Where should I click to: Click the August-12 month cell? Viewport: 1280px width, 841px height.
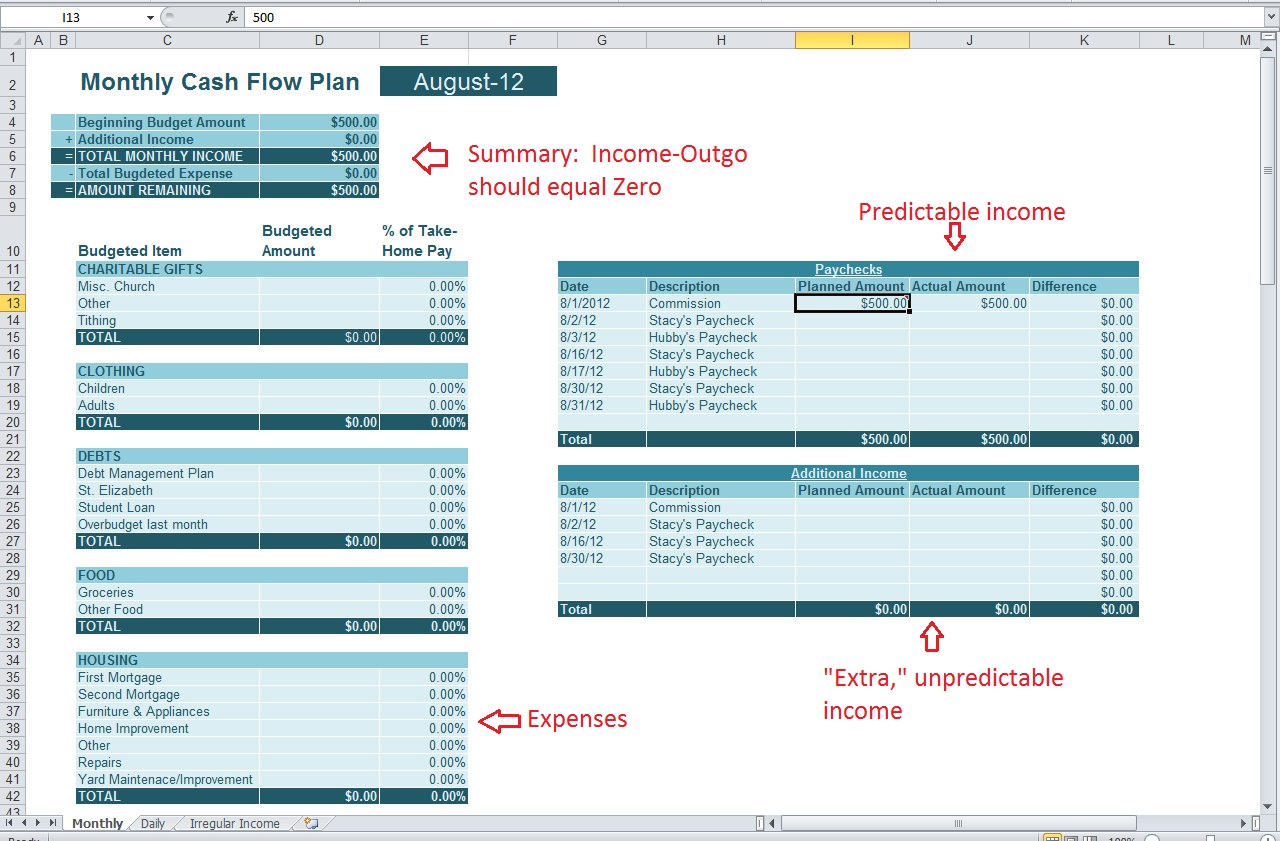(x=468, y=82)
